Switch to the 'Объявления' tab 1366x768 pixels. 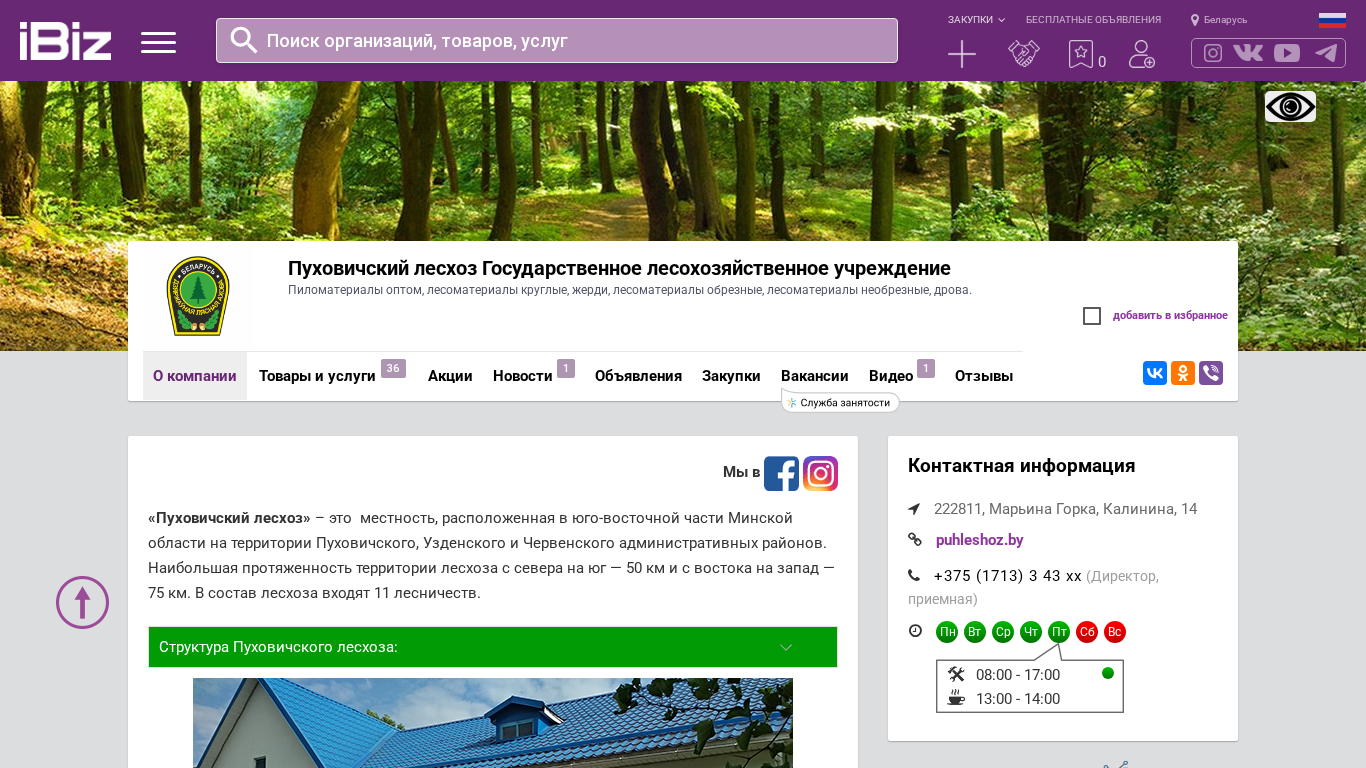(x=638, y=376)
